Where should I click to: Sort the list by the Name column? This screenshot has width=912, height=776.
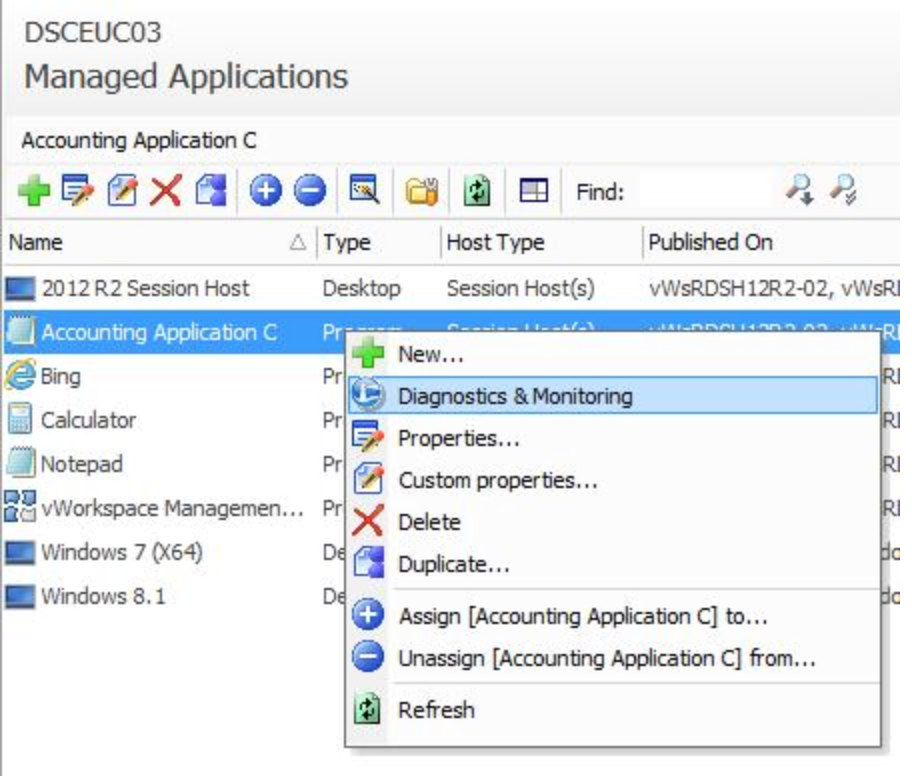coord(150,242)
